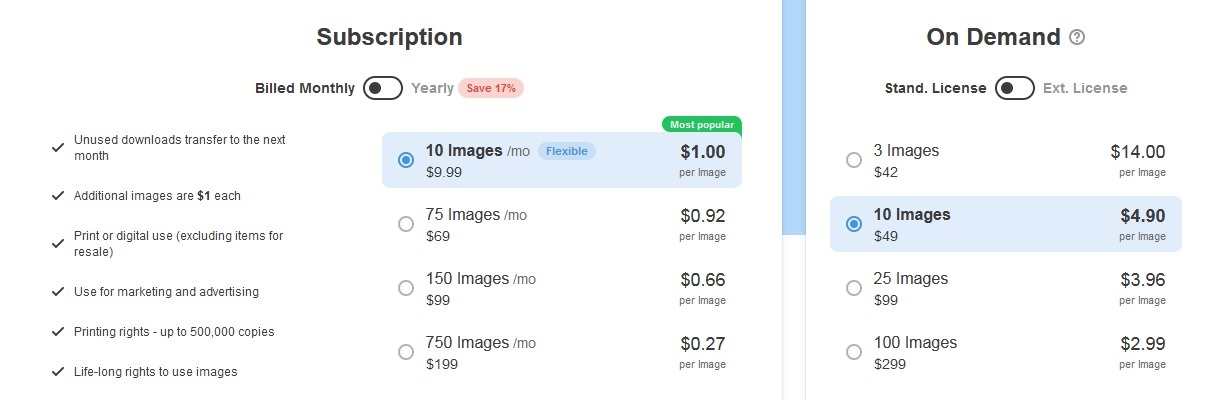
Task: Click the On Demand help question icon
Action: click(1077, 37)
